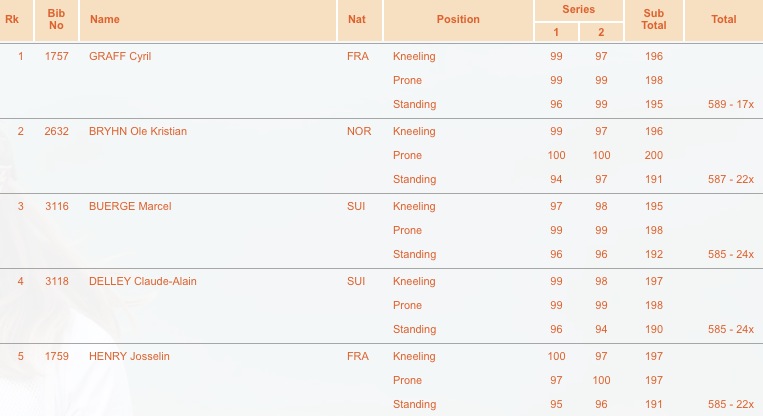Click the Total column header
Viewport: 763px width, 416px height.
click(724, 19)
